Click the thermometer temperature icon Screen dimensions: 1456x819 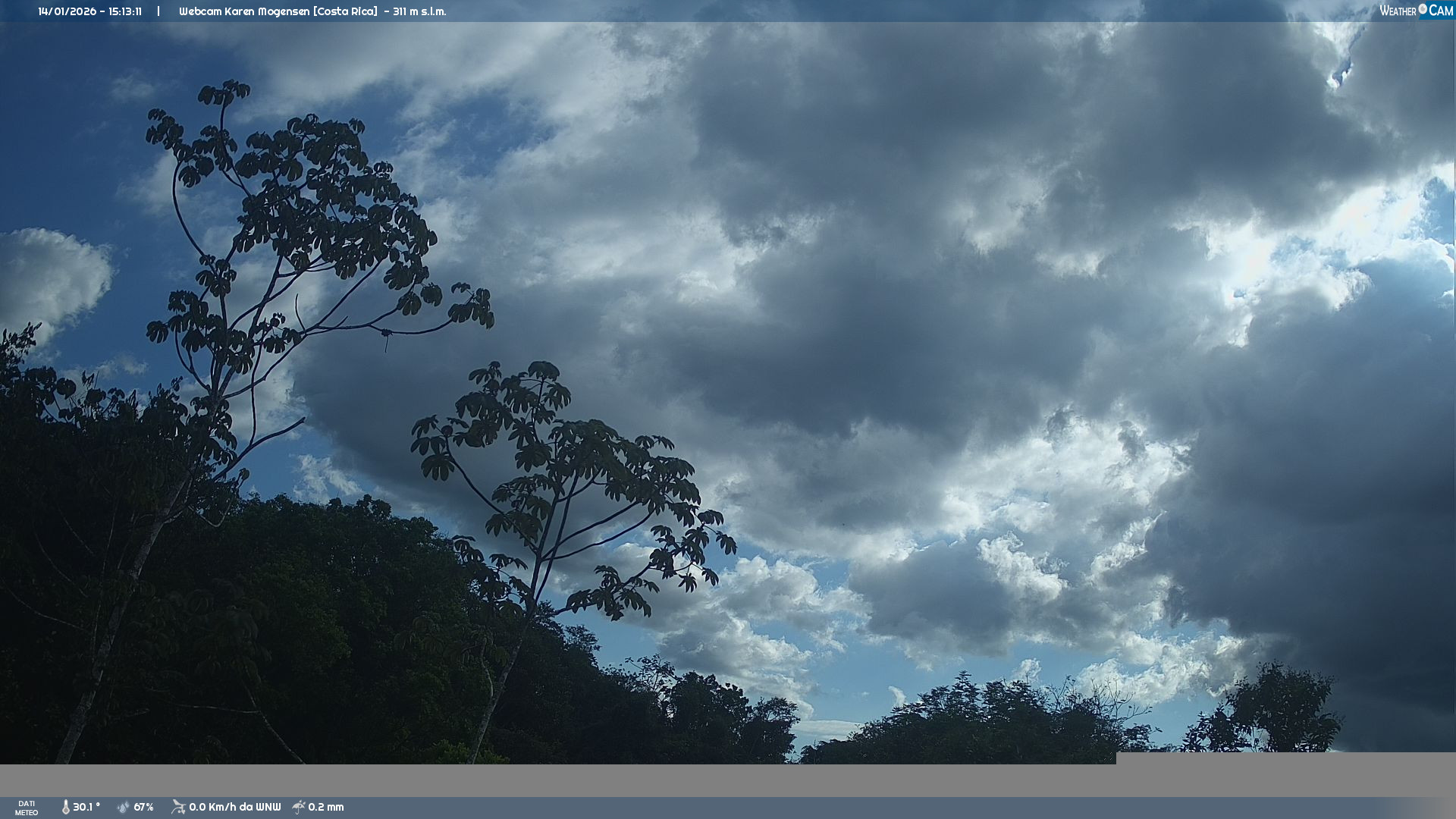(x=66, y=808)
